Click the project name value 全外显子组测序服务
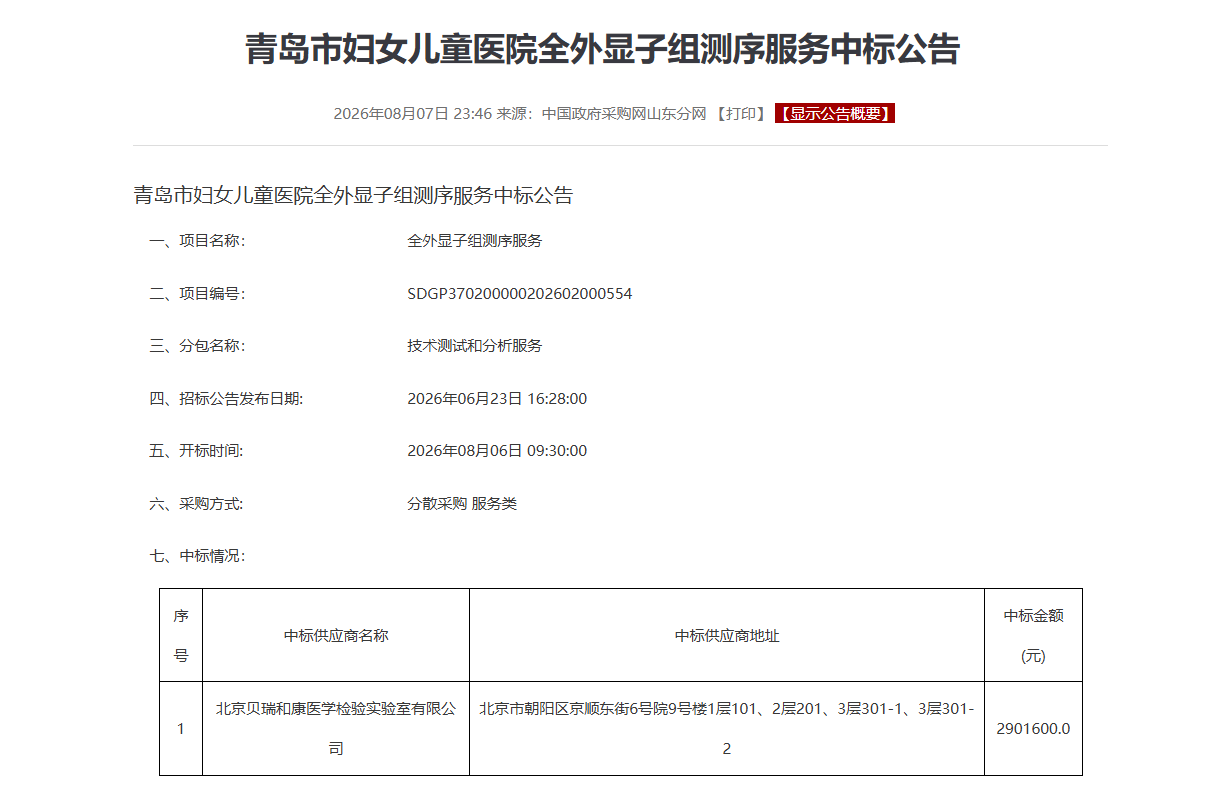This screenshot has width=1229, height=786. coord(475,241)
